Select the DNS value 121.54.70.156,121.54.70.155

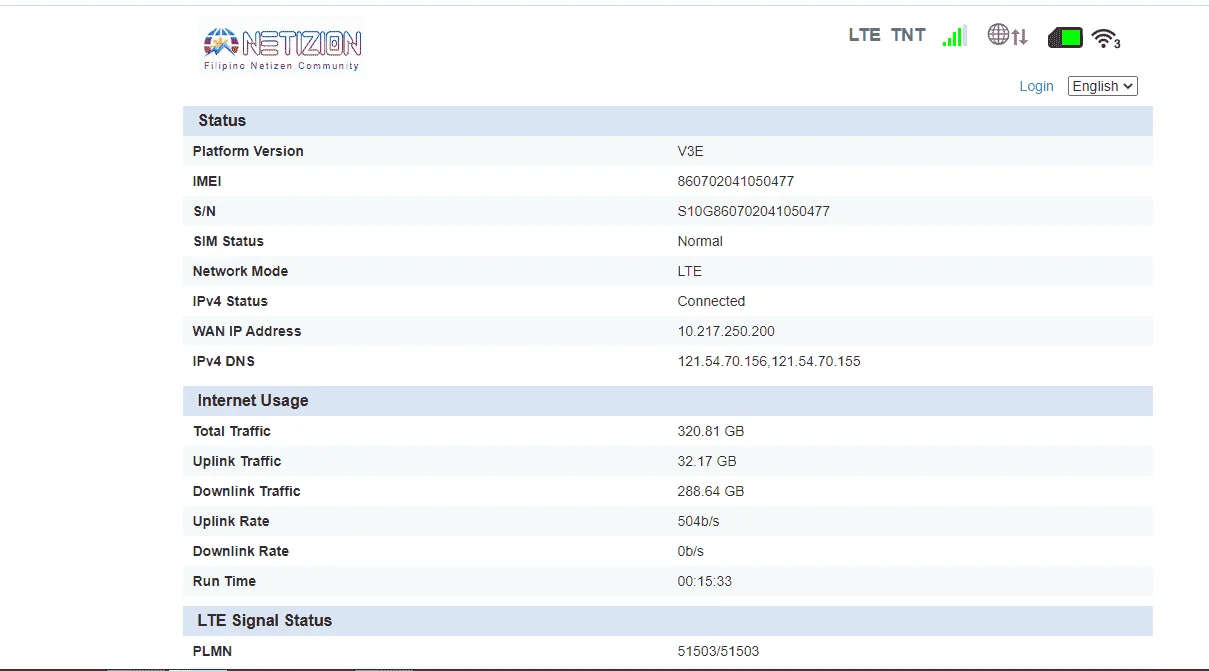click(x=769, y=361)
